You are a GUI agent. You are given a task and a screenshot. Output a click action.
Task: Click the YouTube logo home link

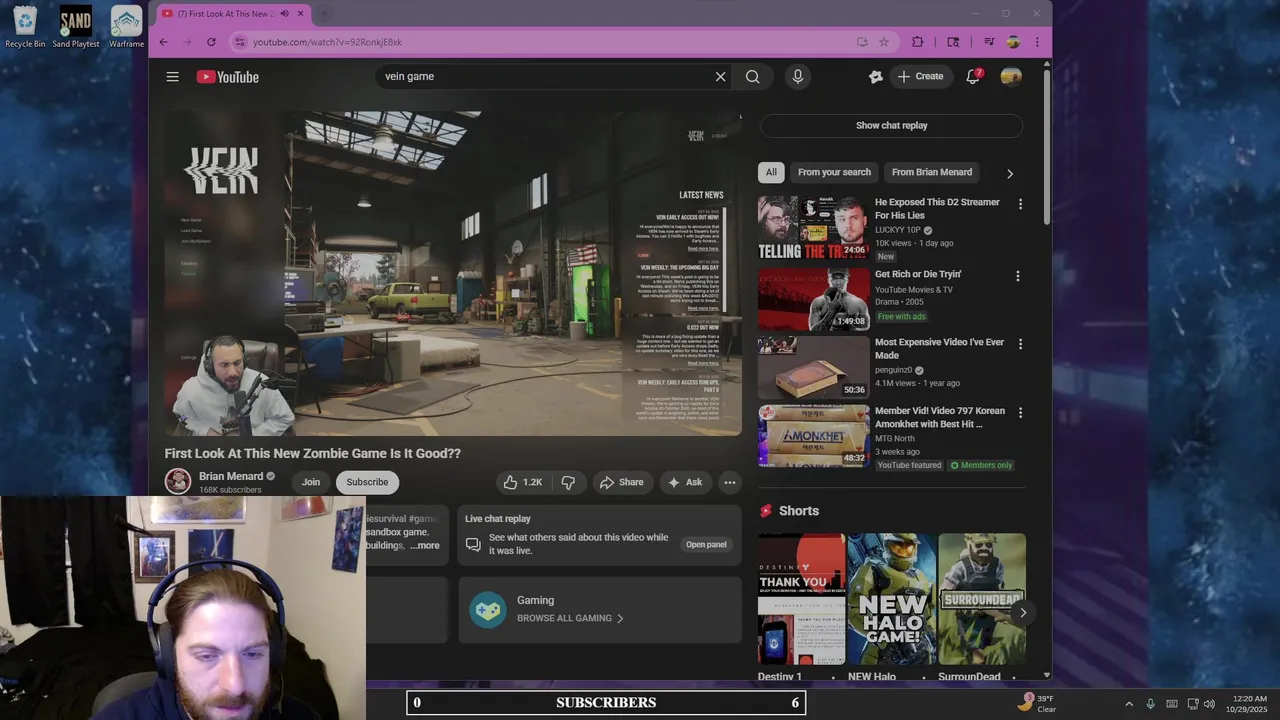pyautogui.click(x=228, y=77)
